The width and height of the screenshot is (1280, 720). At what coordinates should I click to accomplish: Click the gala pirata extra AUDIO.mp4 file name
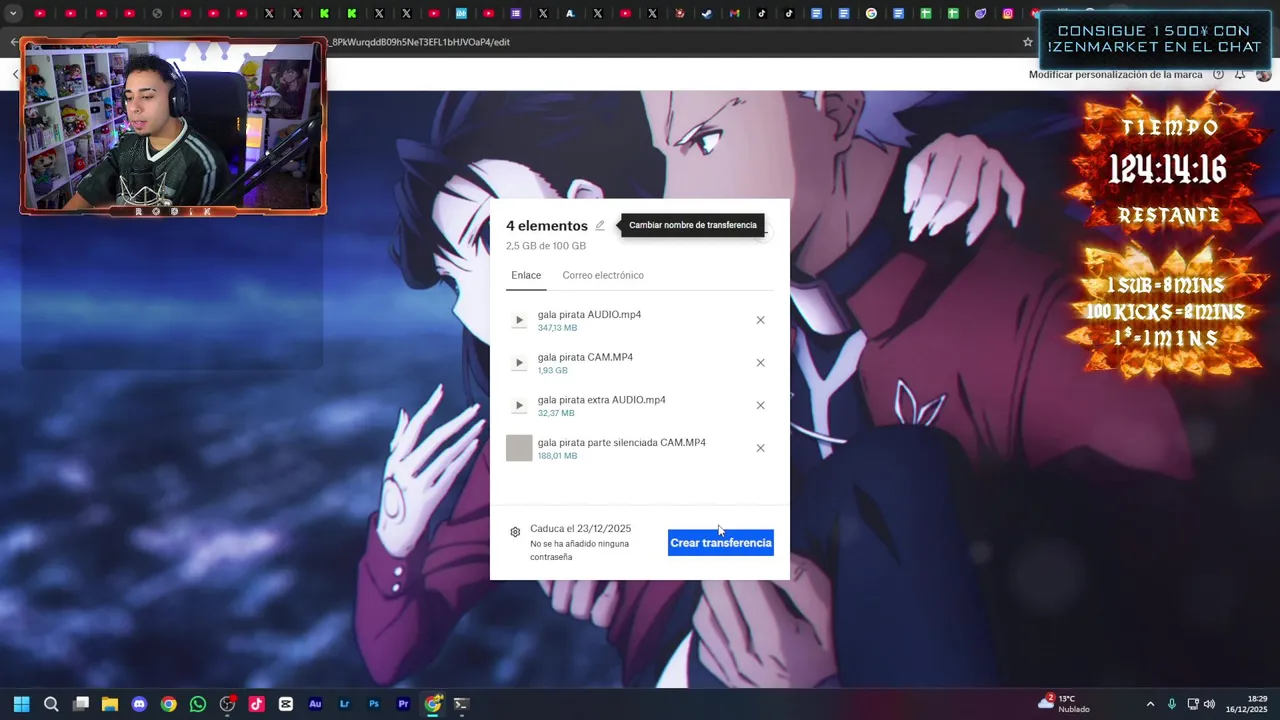[x=601, y=400]
